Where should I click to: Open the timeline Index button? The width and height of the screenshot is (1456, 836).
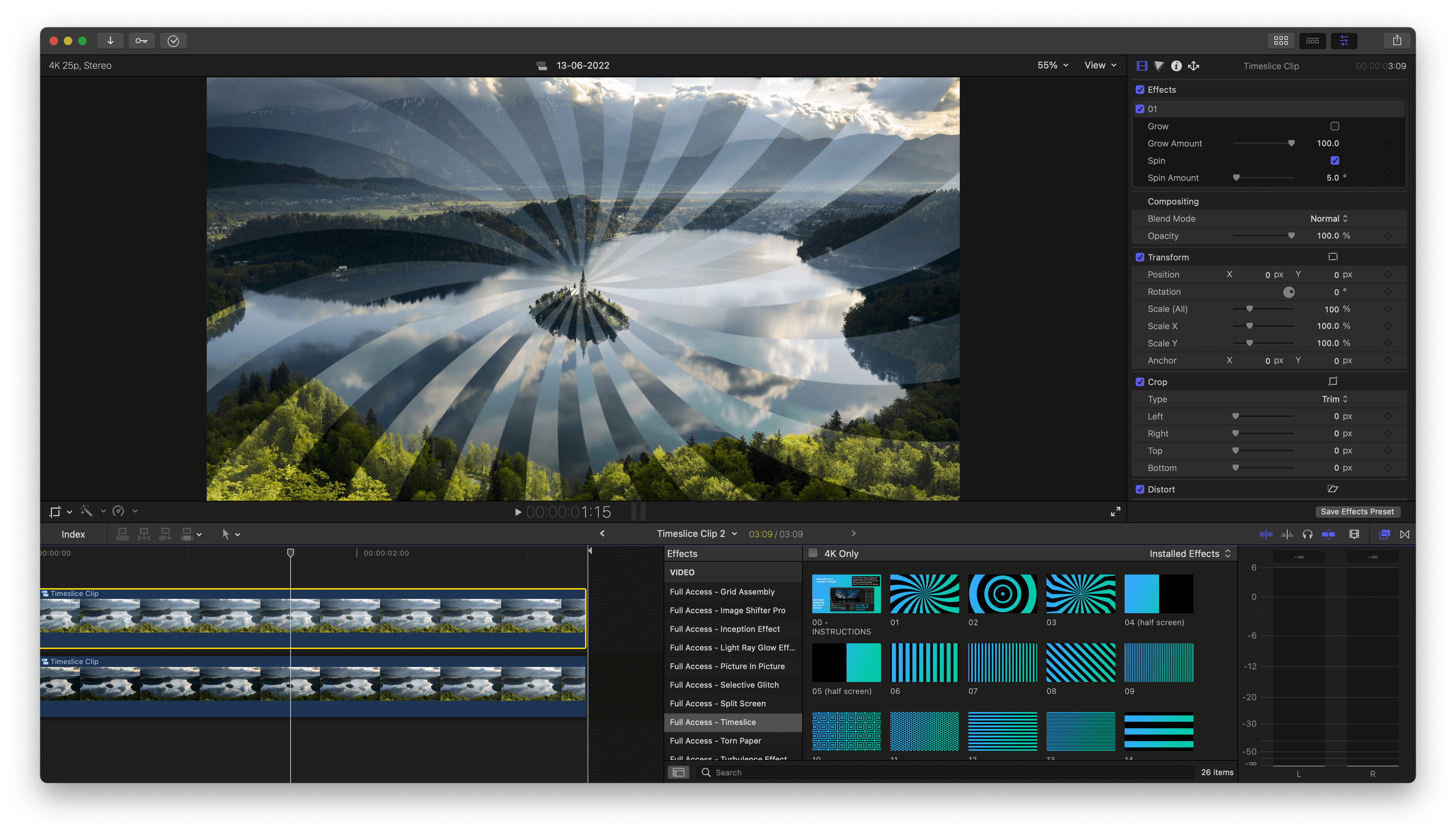coord(73,534)
